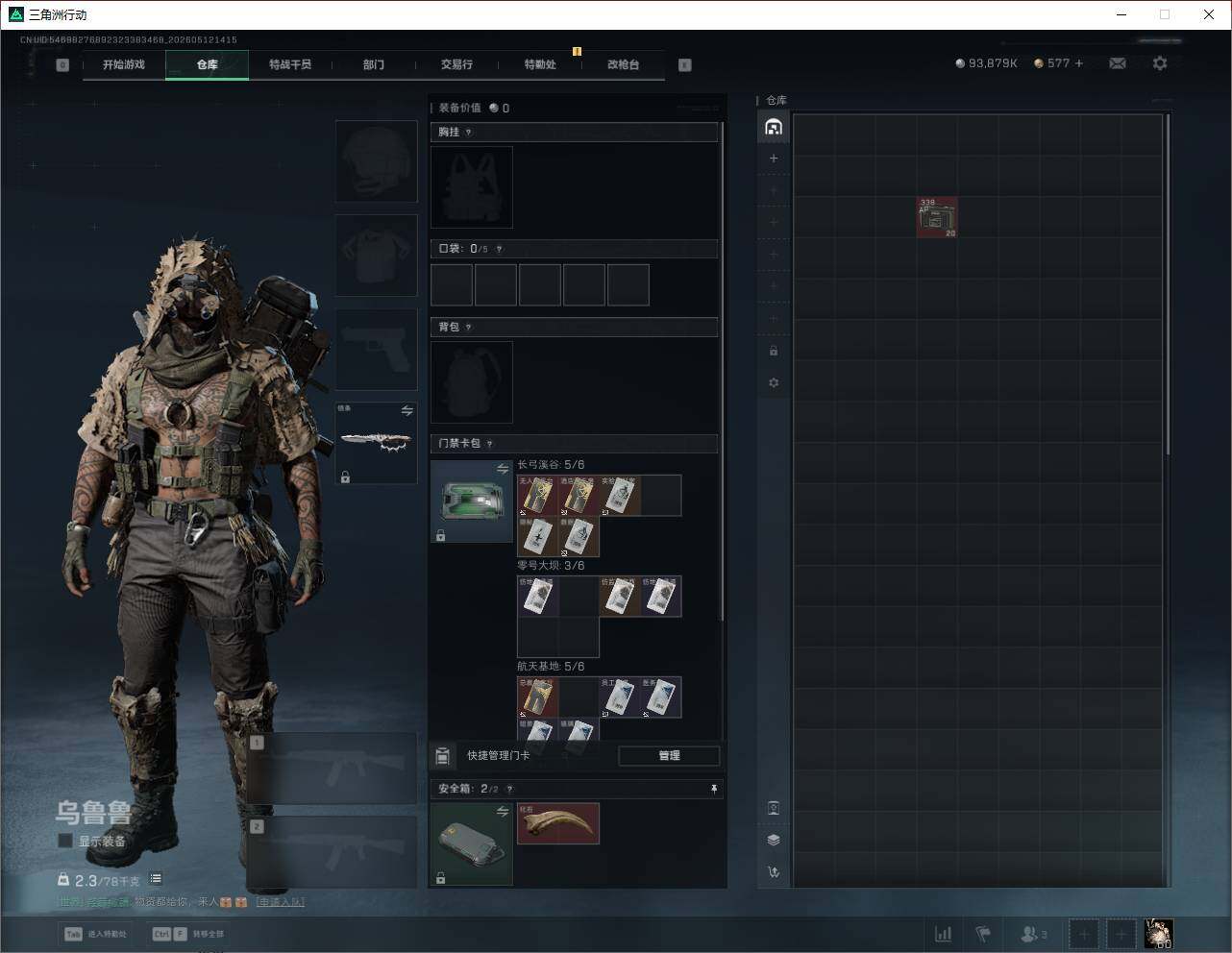This screenshot has width=1232, height=953.
Task: Switch to the 交易行 tab
Action: click(x=456, y=64)
